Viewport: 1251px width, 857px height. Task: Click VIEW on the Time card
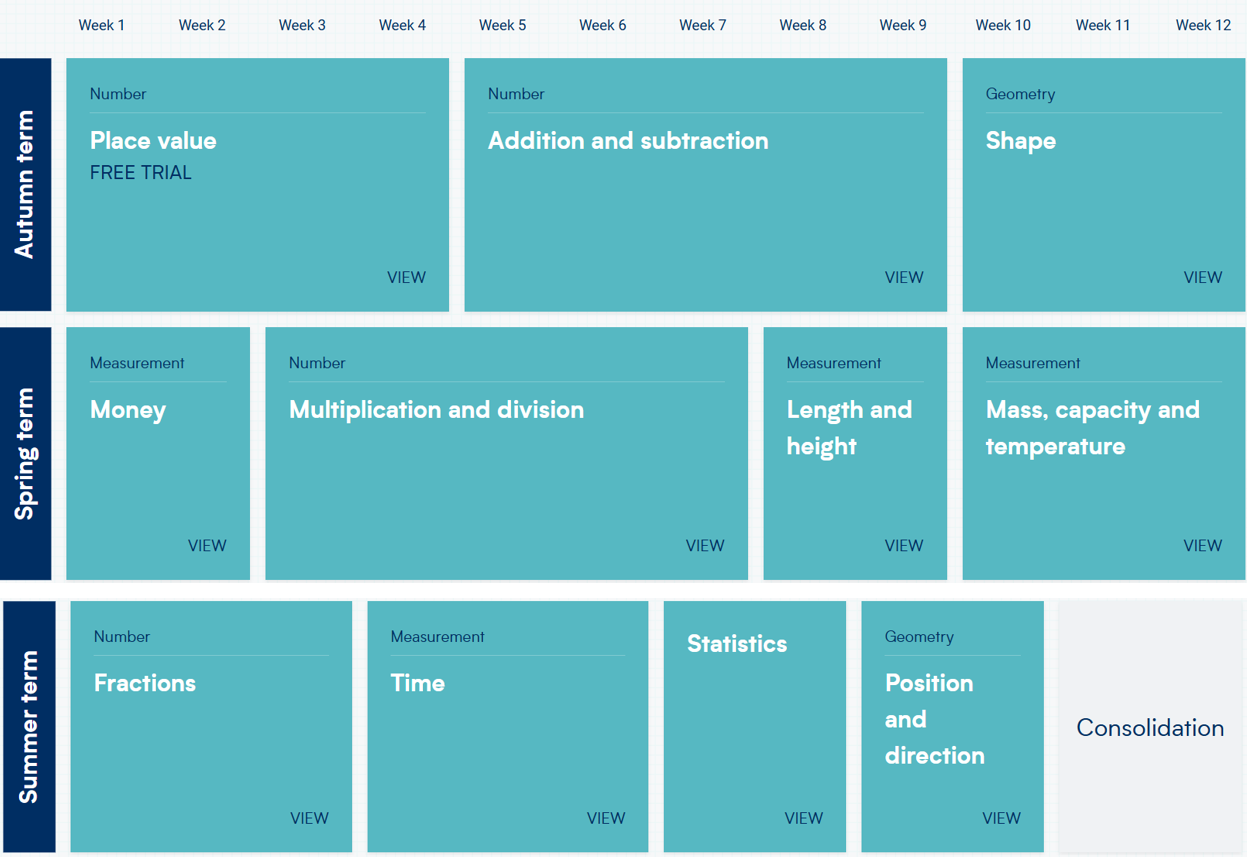[x=606, y=818]
